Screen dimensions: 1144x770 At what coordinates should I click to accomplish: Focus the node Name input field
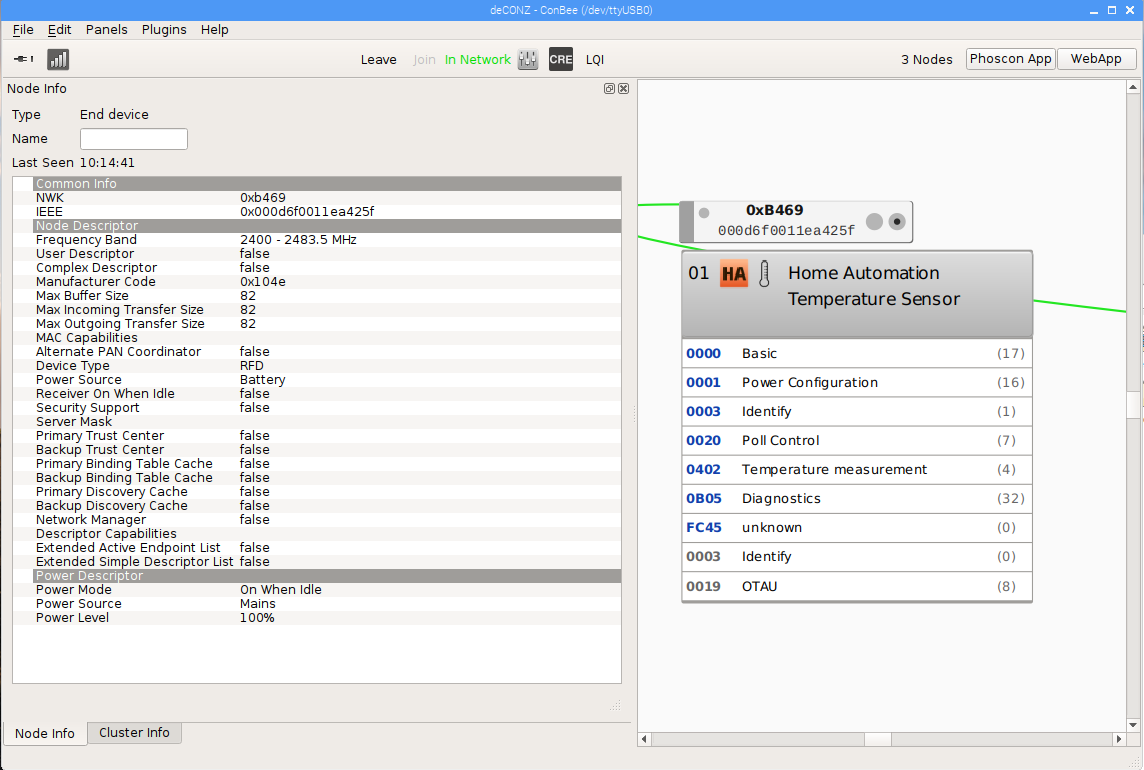pos(134,139)
